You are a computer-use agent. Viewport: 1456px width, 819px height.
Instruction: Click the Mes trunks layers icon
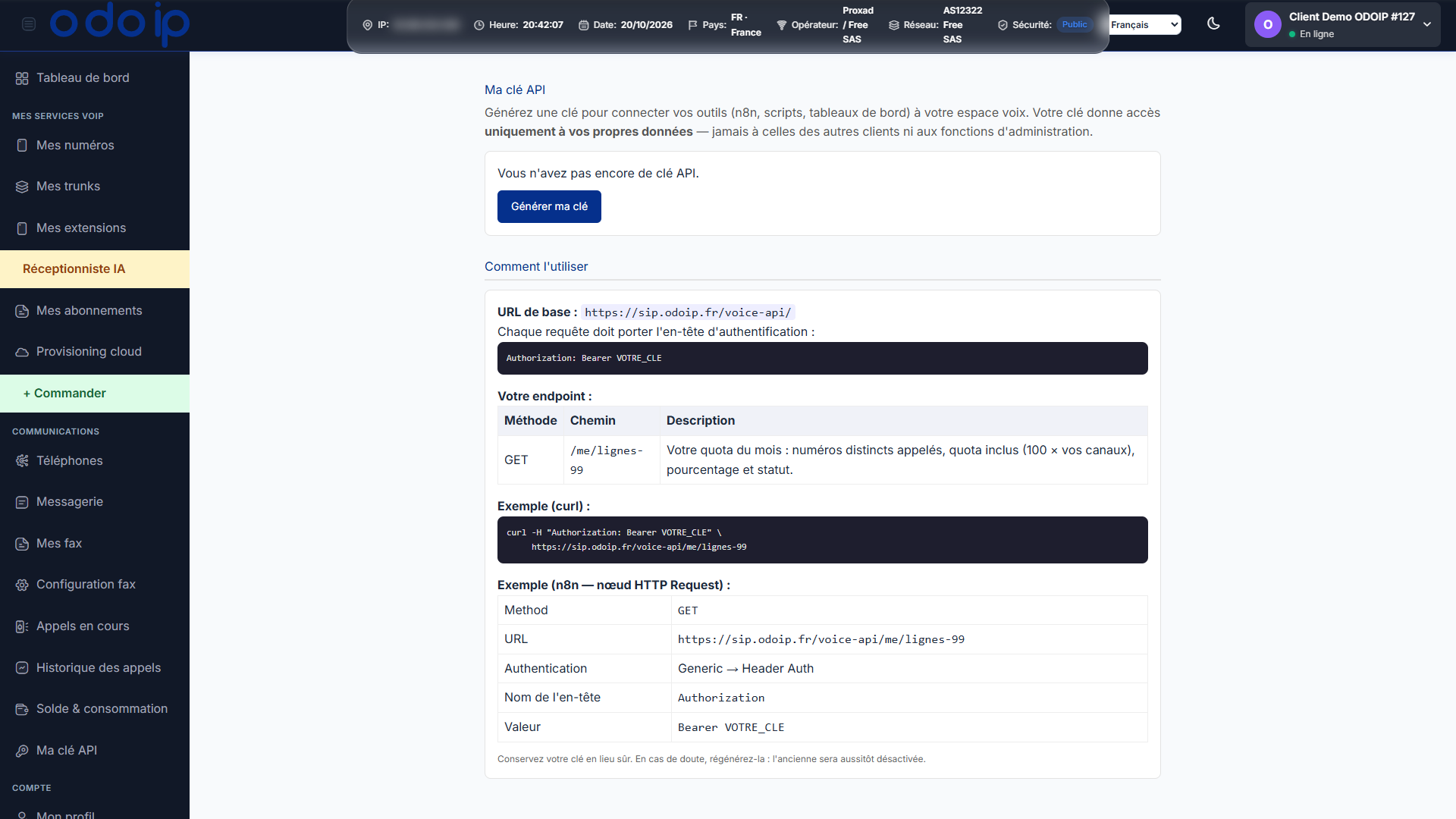22,187
